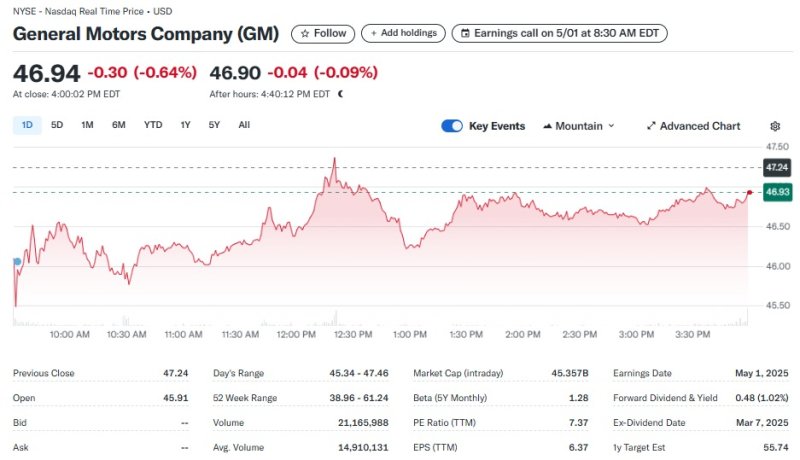Viewport: 800px width, 460px height.
Task: Click the moon after-hours icon
Action: pyautogui.click(x=340, y=94)
